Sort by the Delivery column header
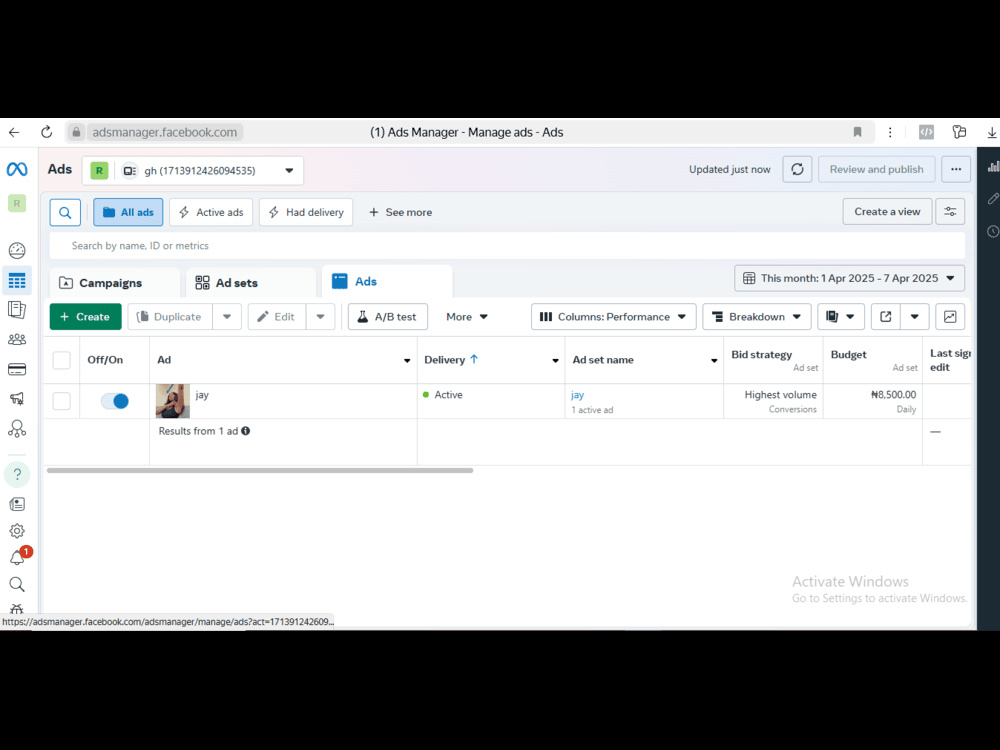1000x750 pixels. pyautogui.click(x=451, y=360)
